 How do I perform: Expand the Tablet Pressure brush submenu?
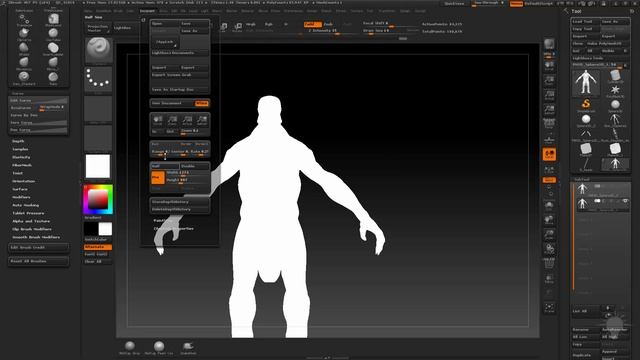tap(28, 213)
